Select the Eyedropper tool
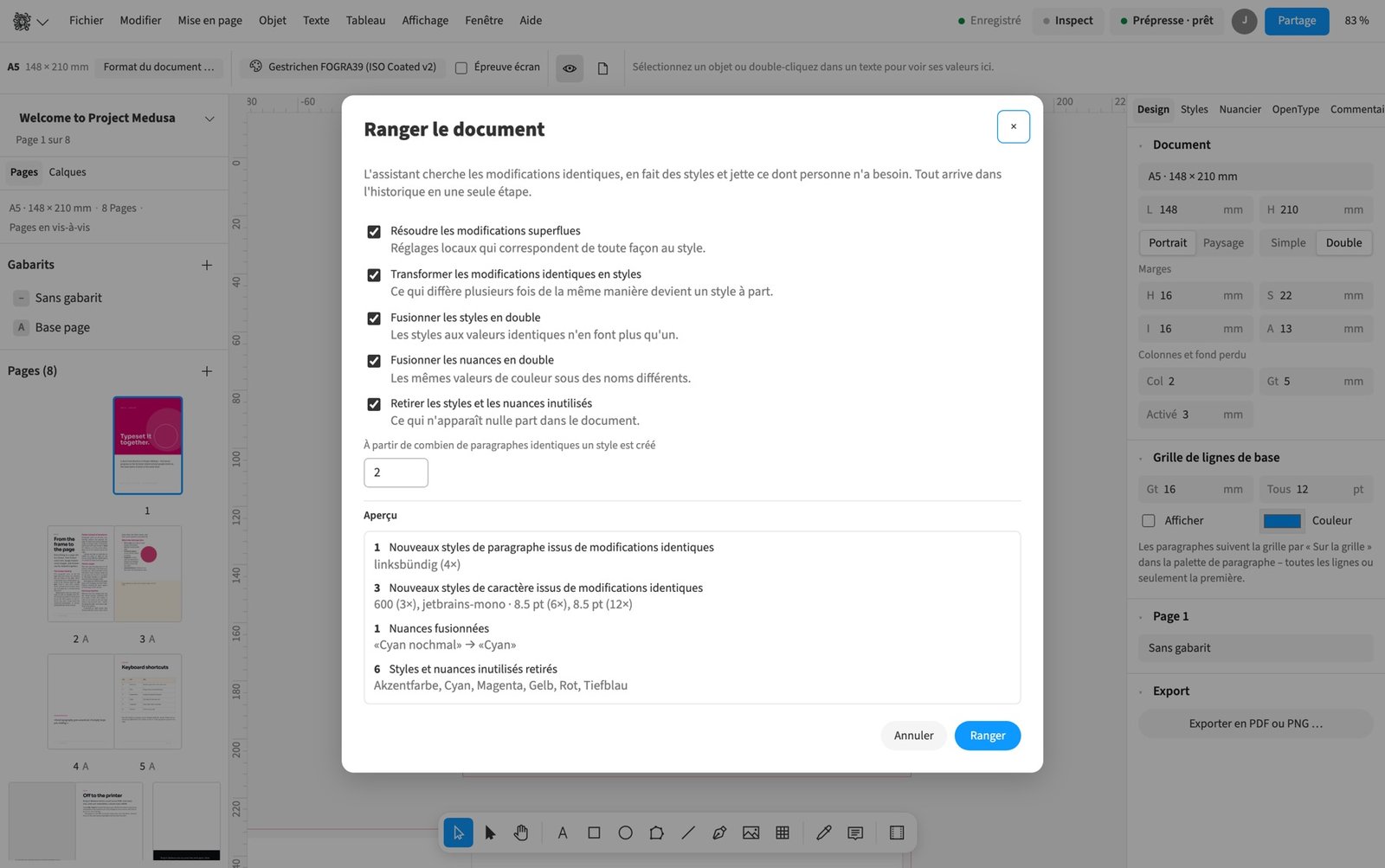This screenshot has width=1385, height=868. [x=824, y=833]
